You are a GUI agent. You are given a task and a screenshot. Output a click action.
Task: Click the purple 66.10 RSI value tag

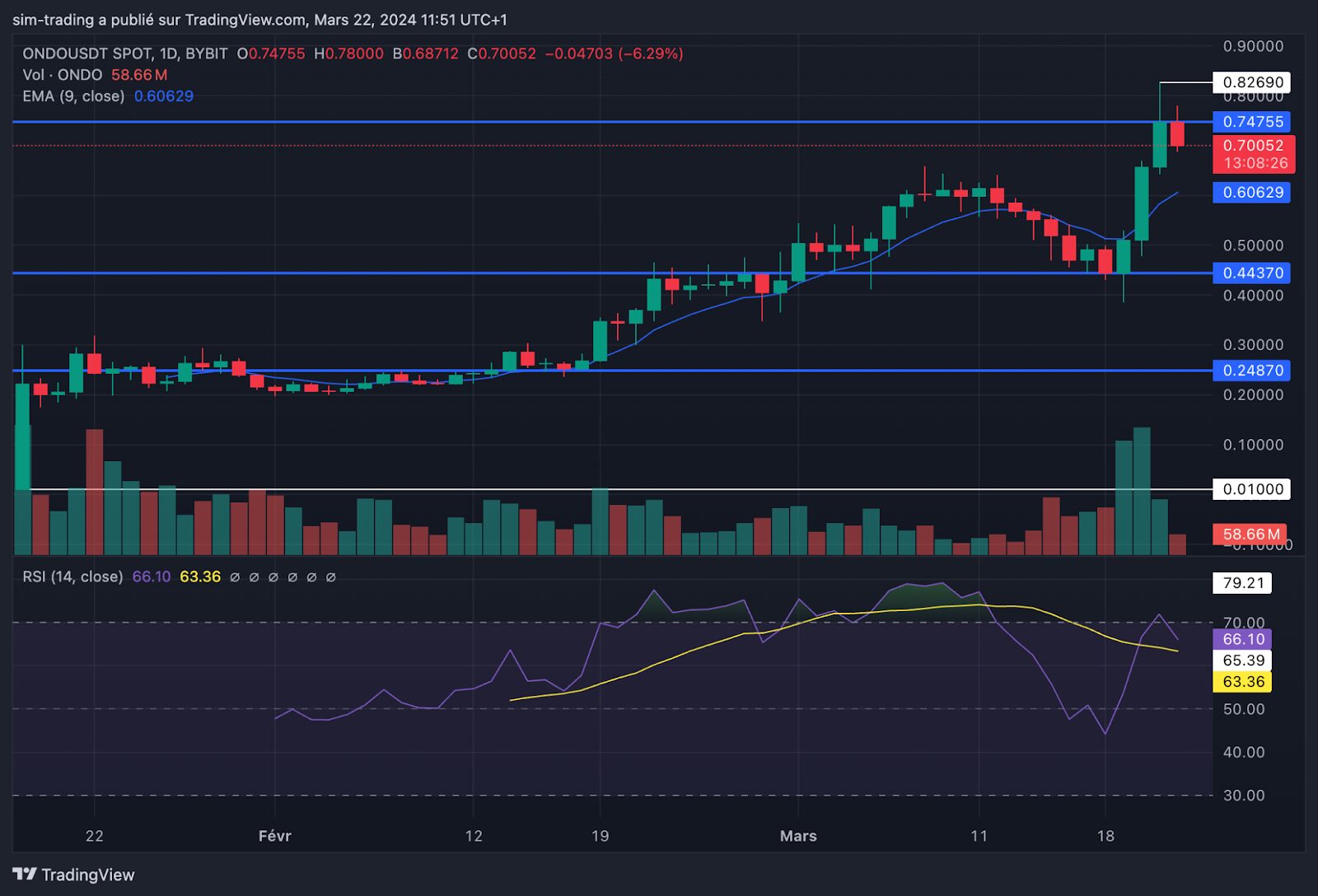click(x=1243, y=639)
